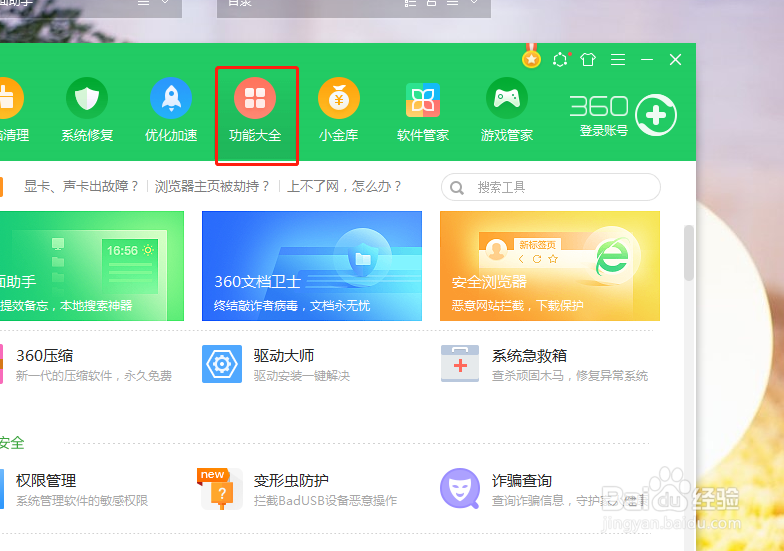Image resolution: width=784 pixels, height=551 pixels.
Task: Click the vertical scrollbar thumb
Action: click(x=689, y=253)
